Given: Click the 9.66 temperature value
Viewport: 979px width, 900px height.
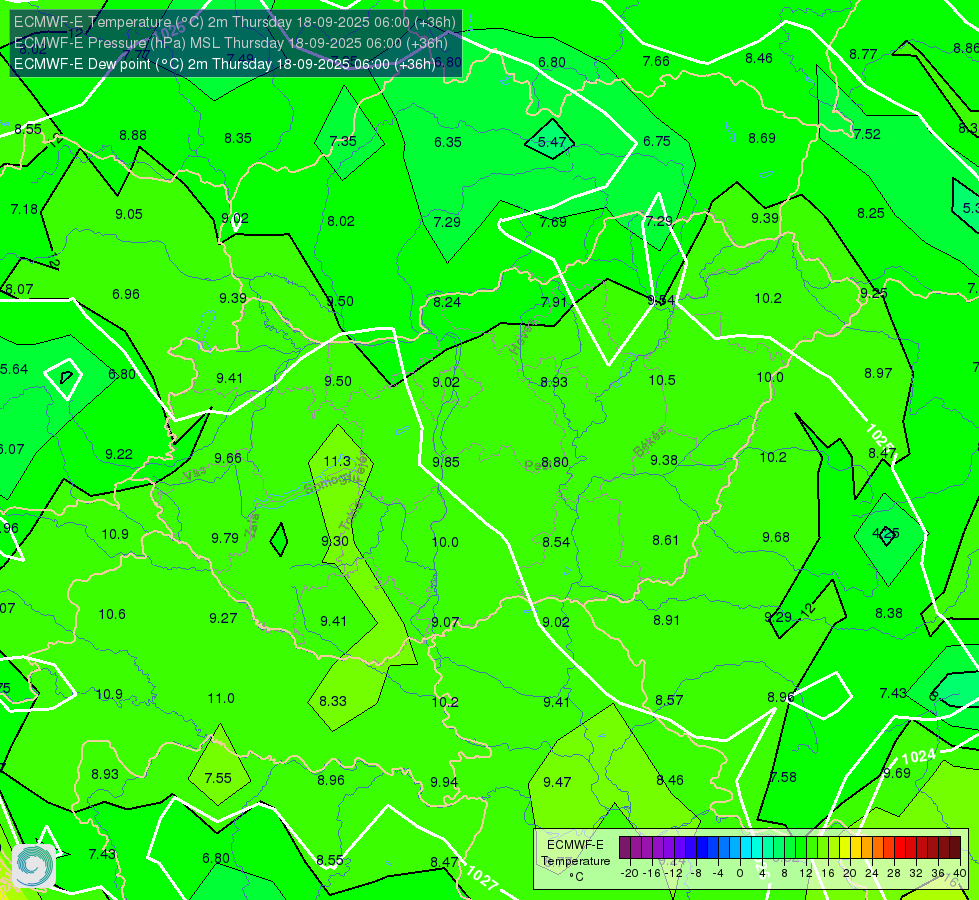Looking at the screenshot, I should pos(228,458).
